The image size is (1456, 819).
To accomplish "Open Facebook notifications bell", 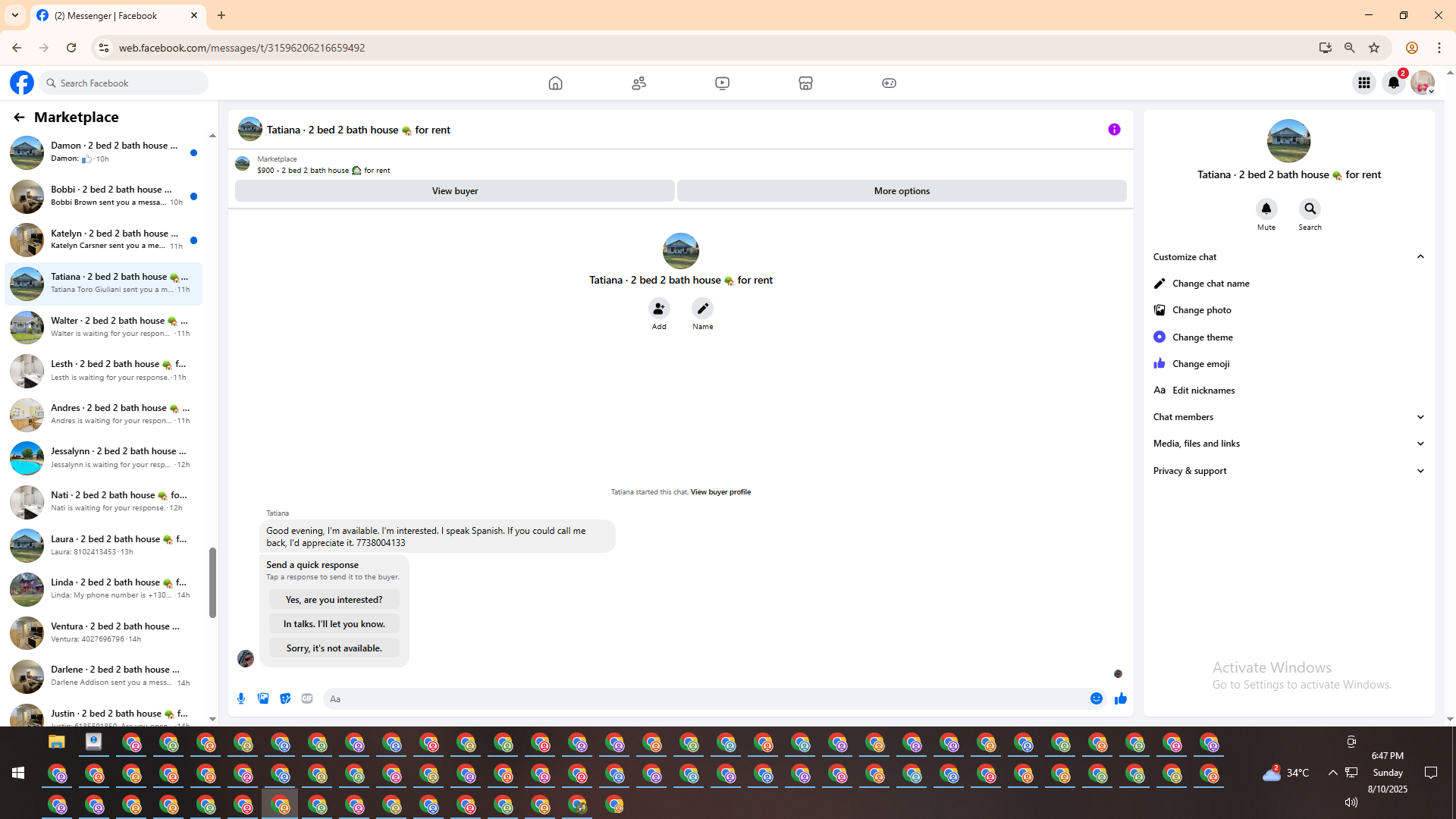I will click(x=1394, y=83).
